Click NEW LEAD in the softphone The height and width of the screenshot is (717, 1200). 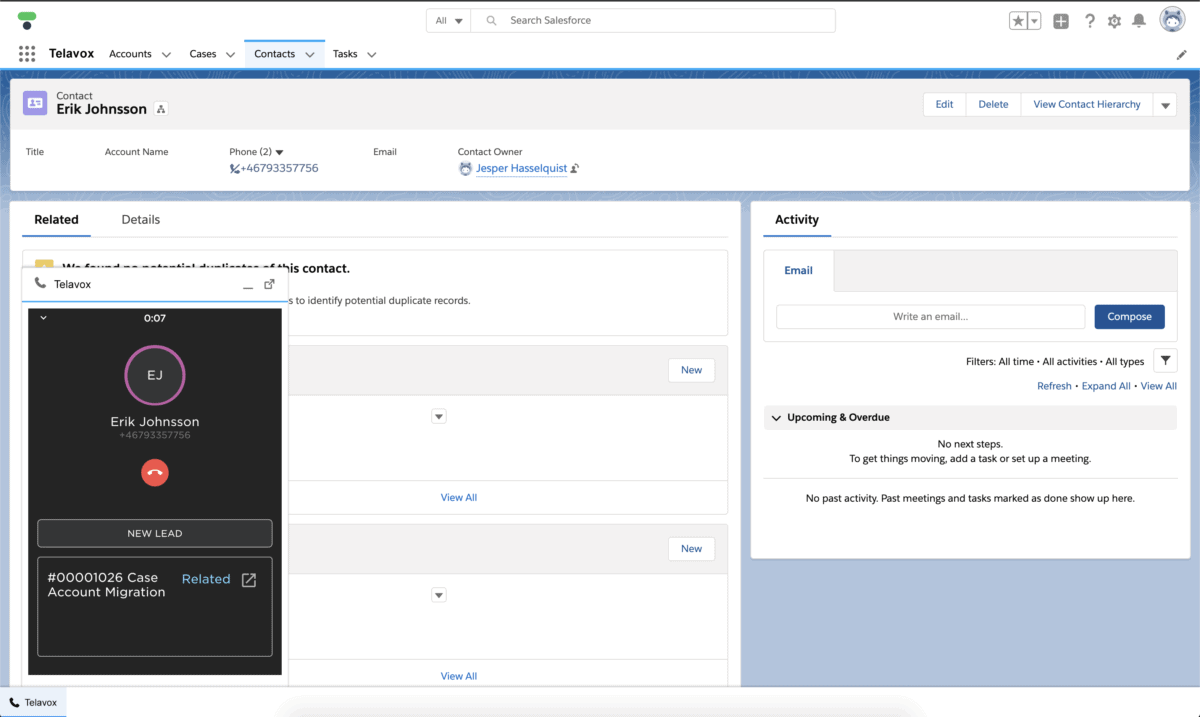point(155,533)
